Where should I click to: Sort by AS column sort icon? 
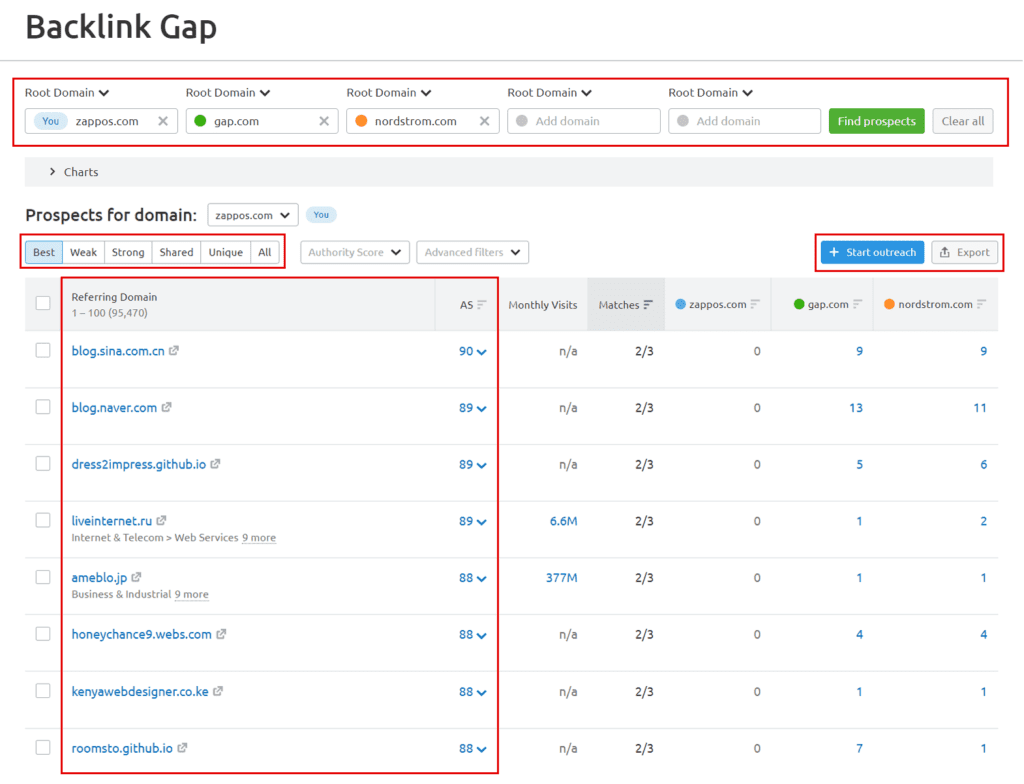[x=482, y=304]
